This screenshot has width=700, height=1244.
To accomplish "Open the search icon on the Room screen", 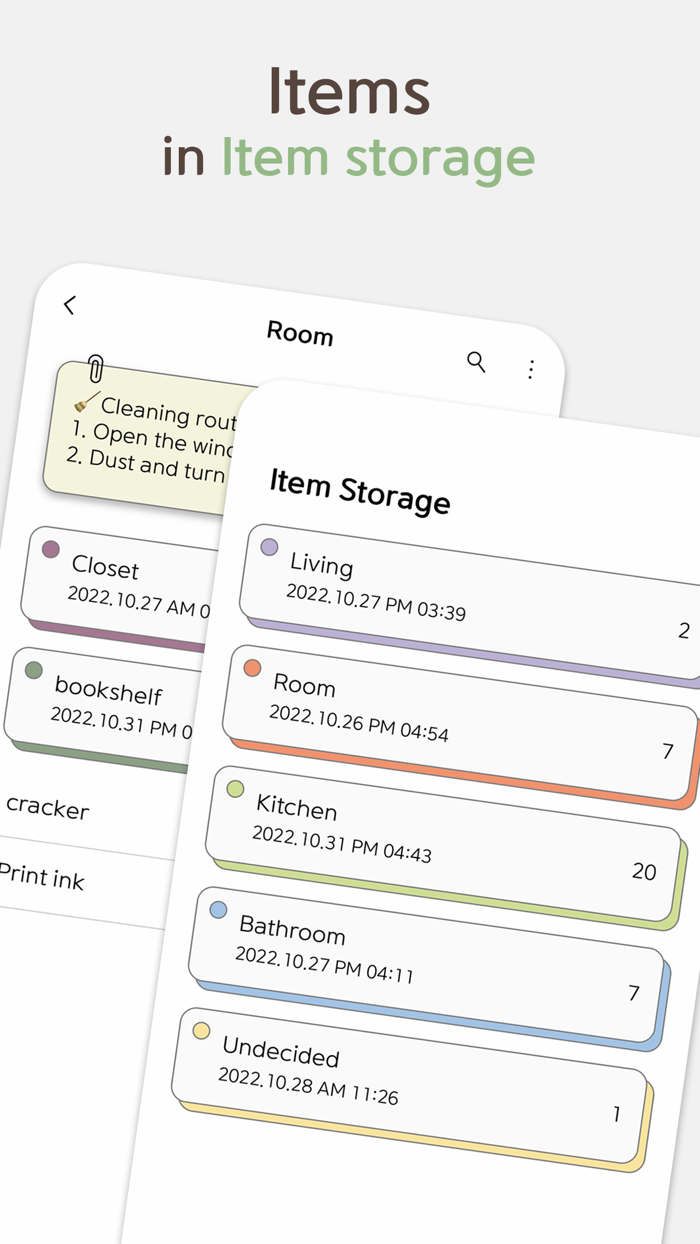I will (477, 363).
